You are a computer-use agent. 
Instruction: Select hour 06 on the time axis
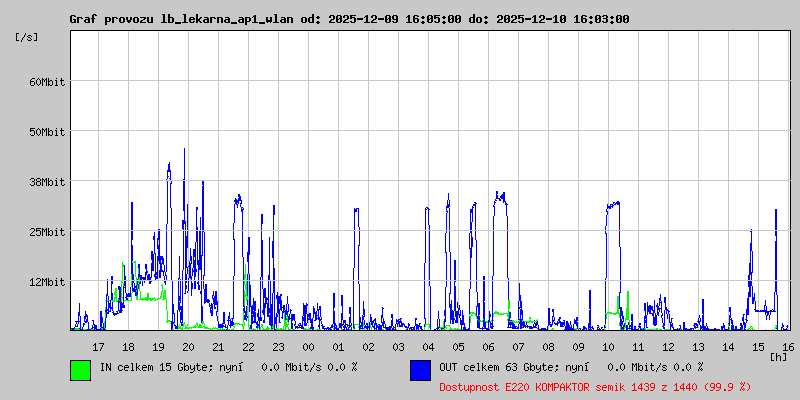click(488, 346)
